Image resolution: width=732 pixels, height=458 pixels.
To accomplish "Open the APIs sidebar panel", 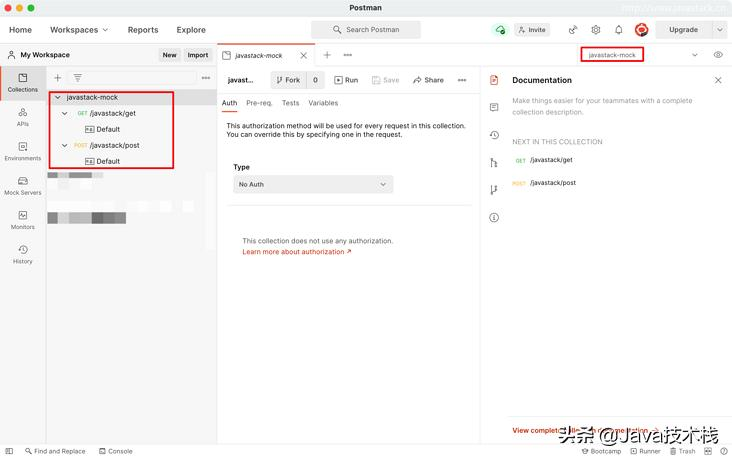I will 22,117.
